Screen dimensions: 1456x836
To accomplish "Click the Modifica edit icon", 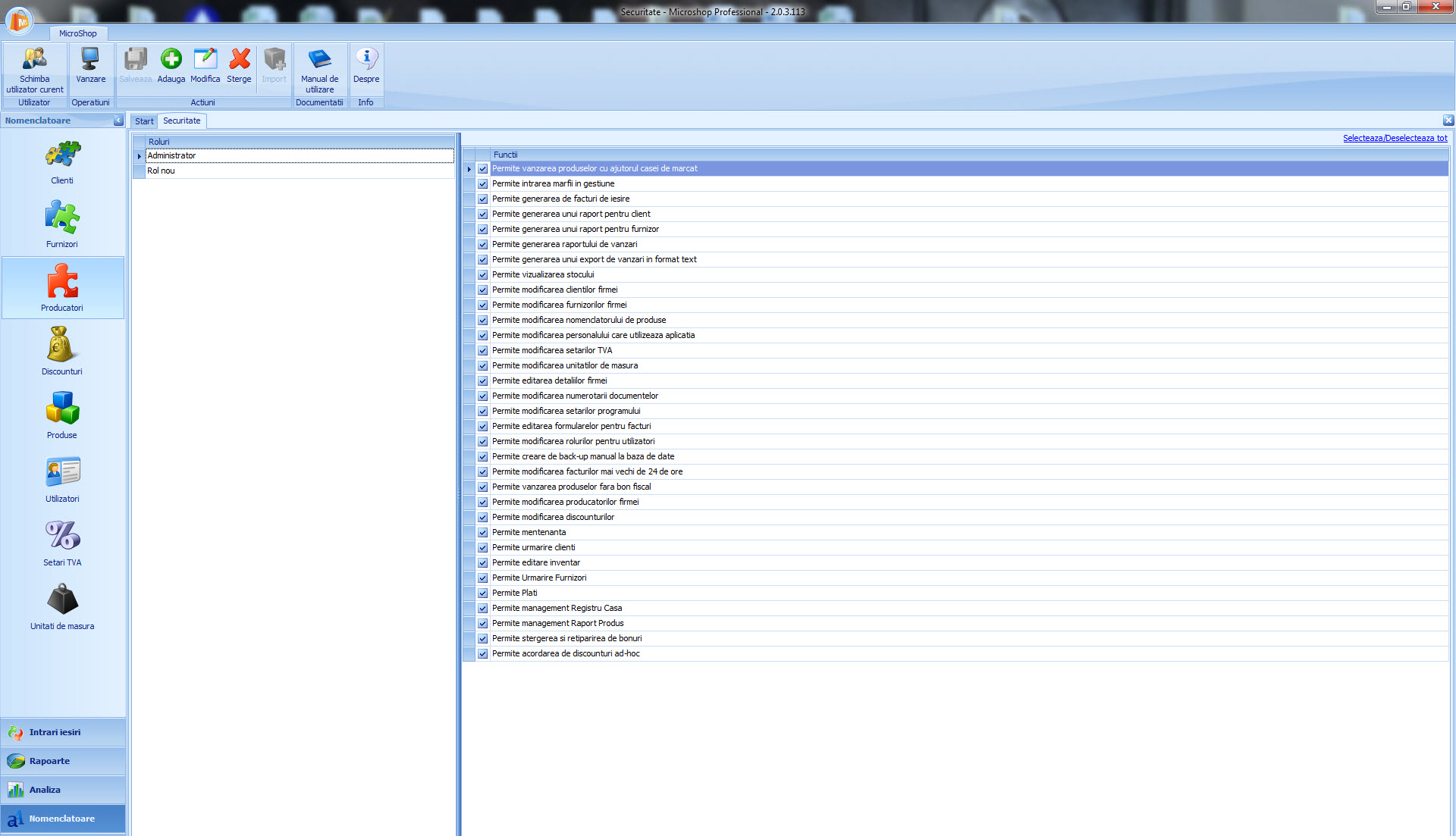I will point(205,59).
